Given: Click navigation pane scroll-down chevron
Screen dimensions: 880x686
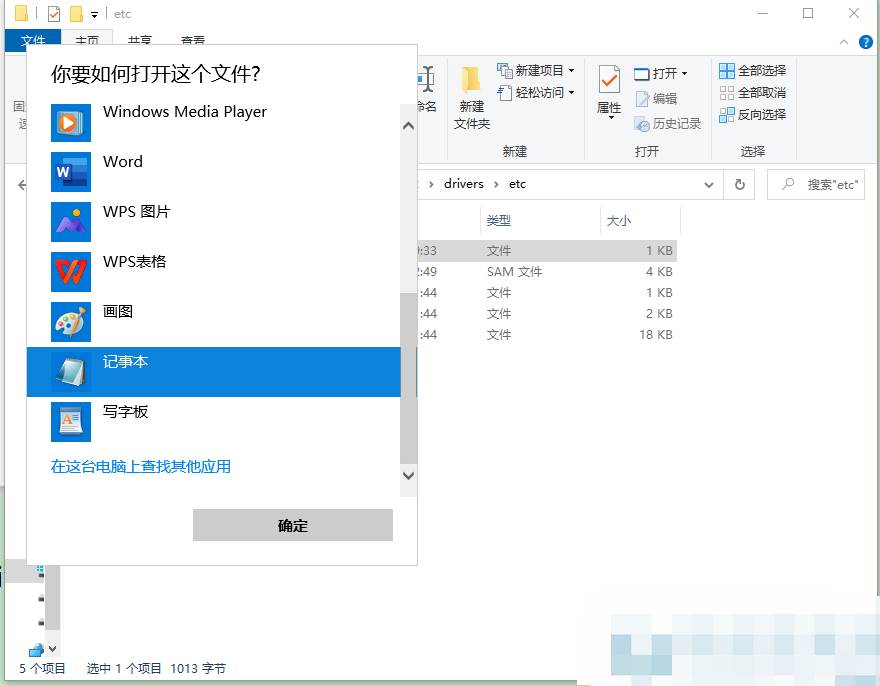Looking at the screenshot, I should (x=52, y=649).
